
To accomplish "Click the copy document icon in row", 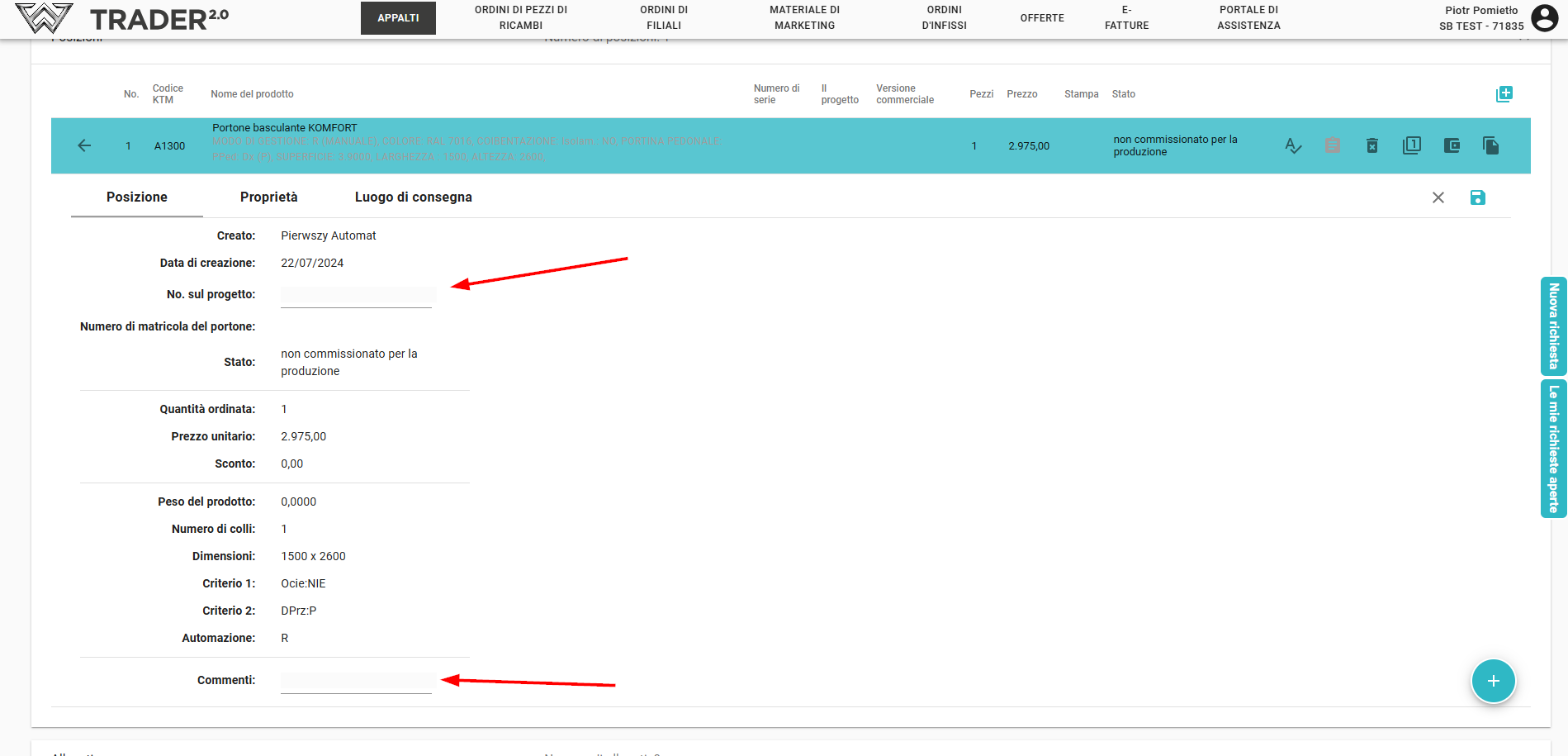I will 1490,146.
